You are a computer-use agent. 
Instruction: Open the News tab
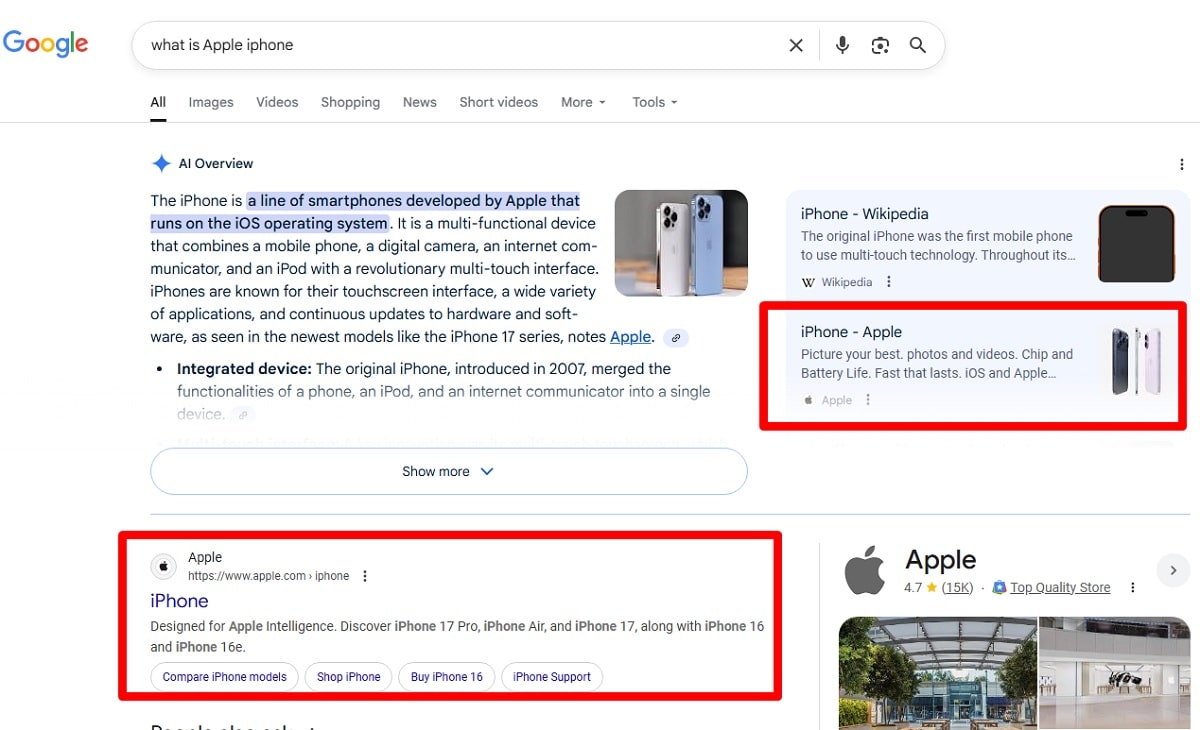pos(419,102)
